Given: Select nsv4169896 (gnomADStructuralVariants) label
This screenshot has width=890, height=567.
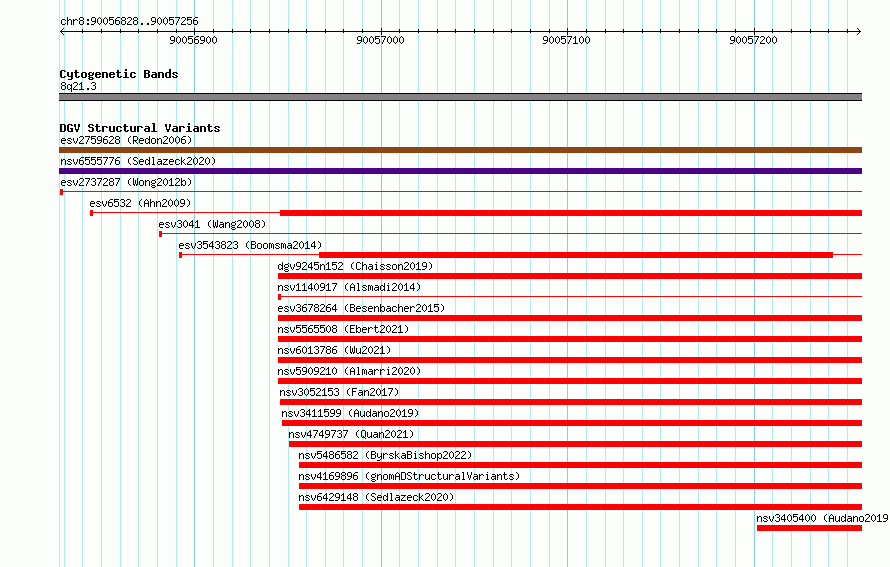Looking at the screenshot, I should [x=409, y=476].
